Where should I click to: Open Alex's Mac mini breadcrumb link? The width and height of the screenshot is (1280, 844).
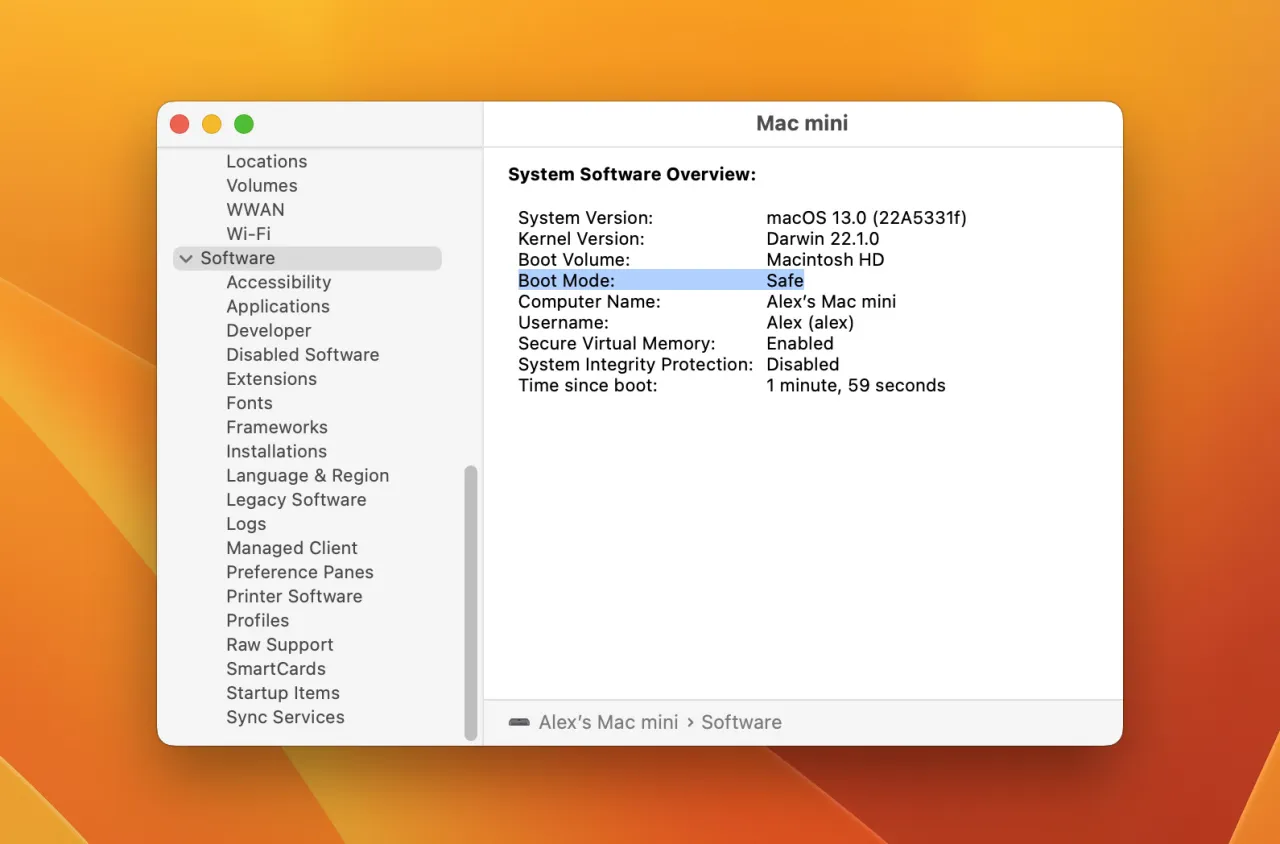[x=608, y=722]
